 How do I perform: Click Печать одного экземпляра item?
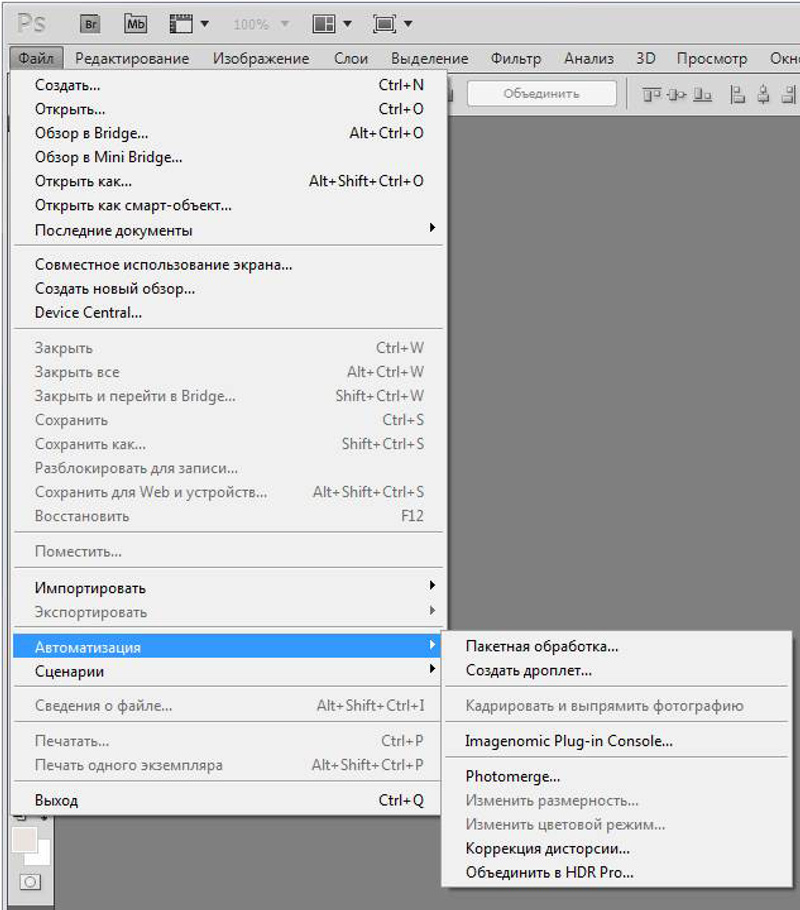(x=227, y=765)
